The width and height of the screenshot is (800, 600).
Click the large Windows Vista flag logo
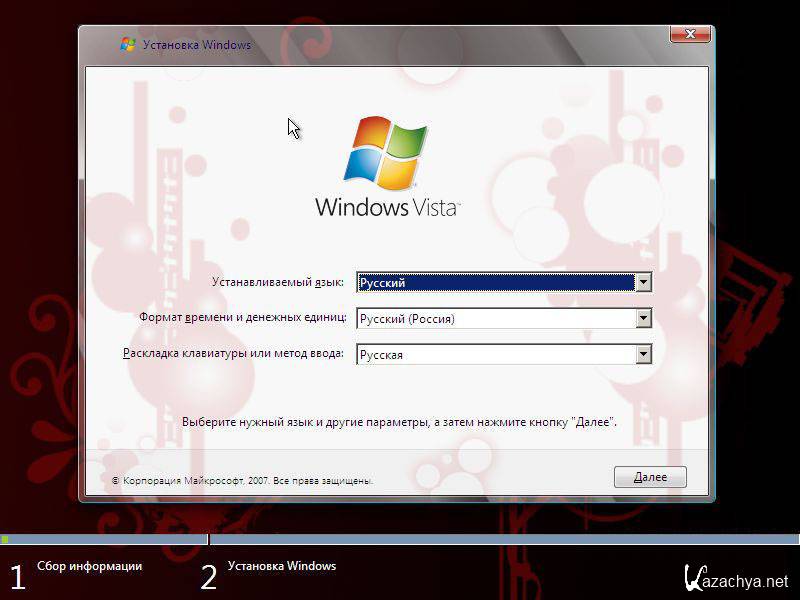point(386,154)
